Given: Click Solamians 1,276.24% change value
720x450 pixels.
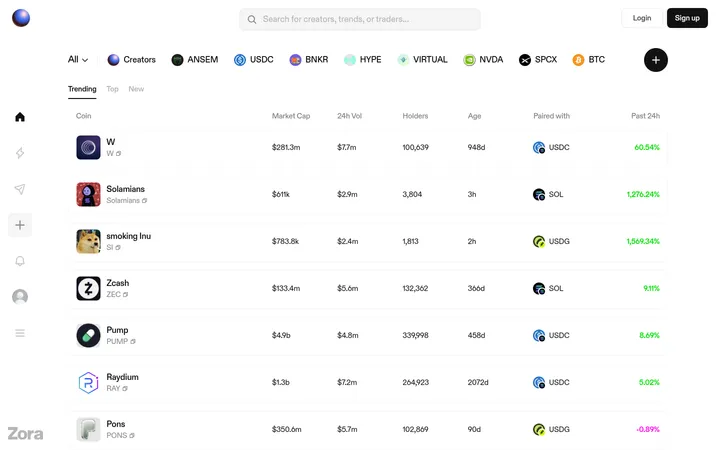Looking at the screenshot, I should click(x=643, y=194).
